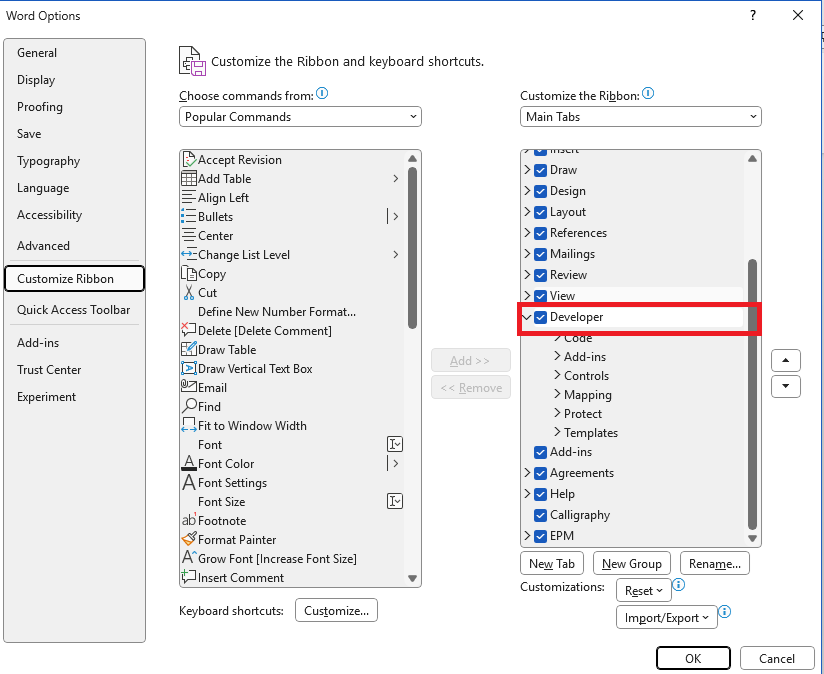The height and width of the screenshot is (674, 824).
Task: Switch to the Quick Access Toolbar category
Action: pos(74,310)
